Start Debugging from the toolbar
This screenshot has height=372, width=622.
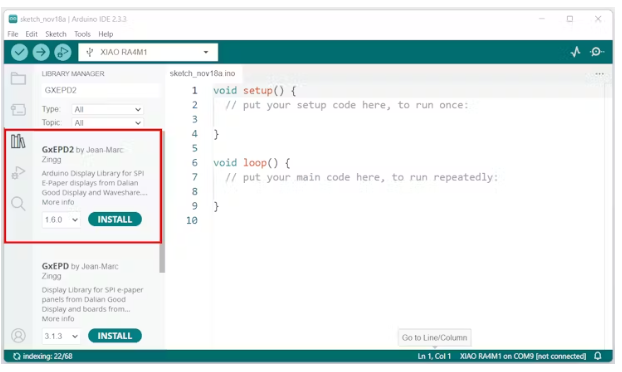[x=63, y=52]
